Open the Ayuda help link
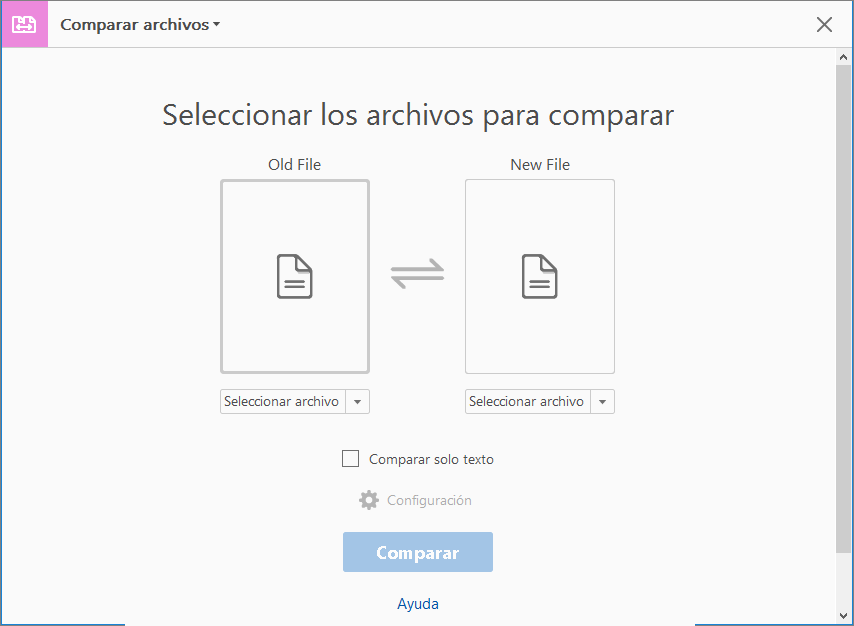Screen dimensions: 854x626 coord(417,603)
